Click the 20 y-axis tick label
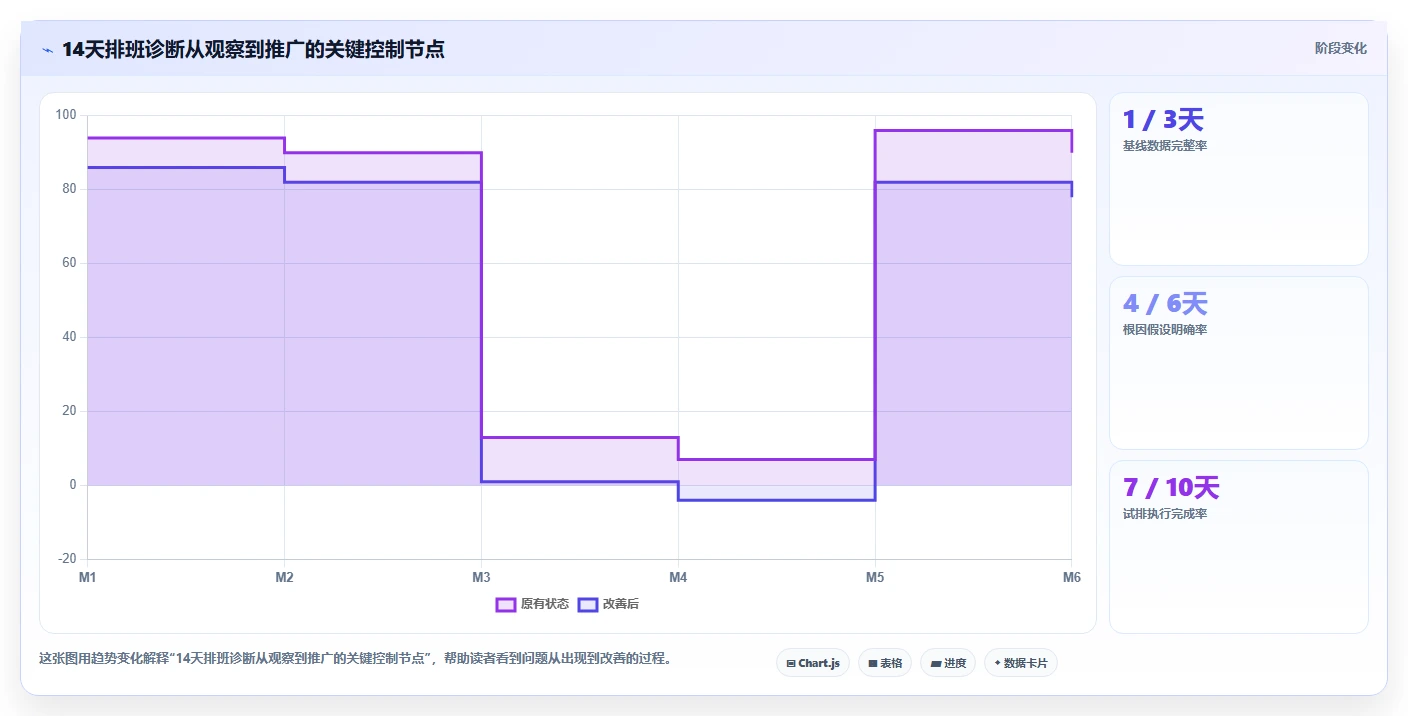 pos(69,411)
